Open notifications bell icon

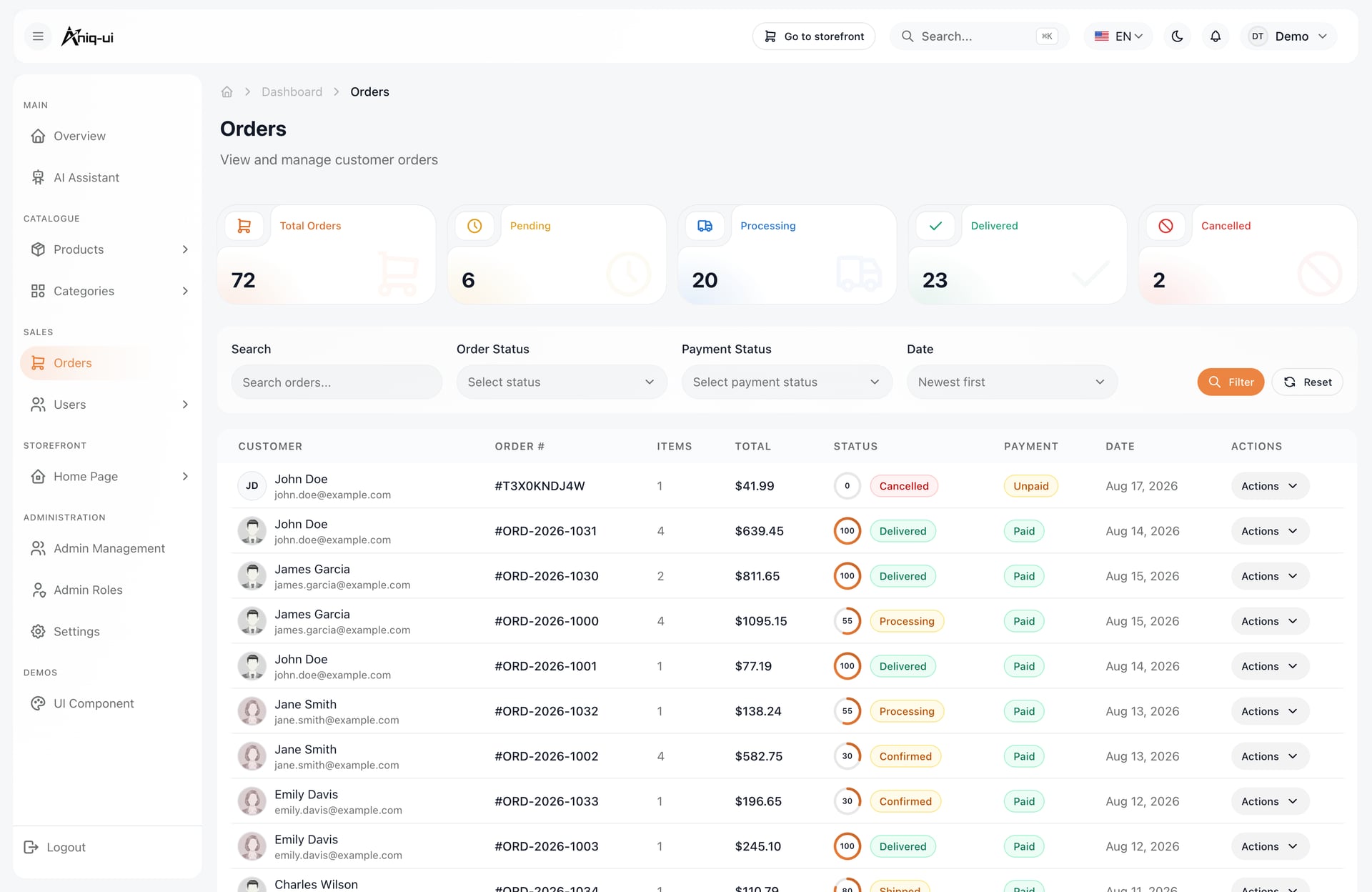point(1215,36)
